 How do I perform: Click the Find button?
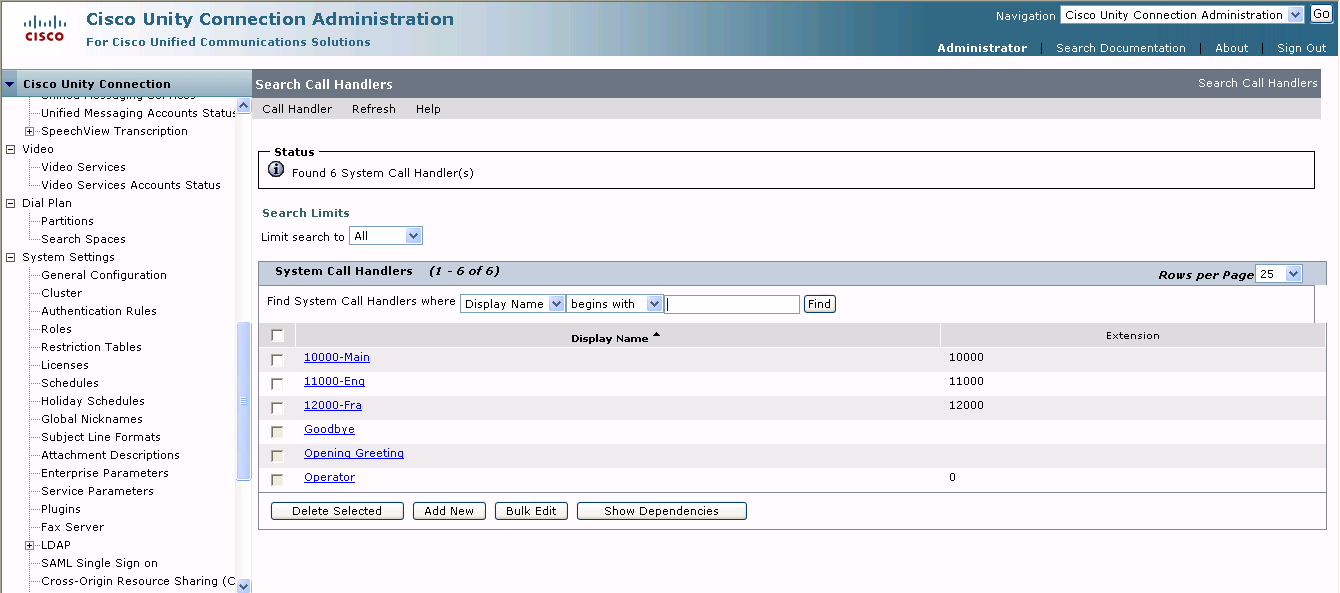pyautogui.click(x=819, y=304)
